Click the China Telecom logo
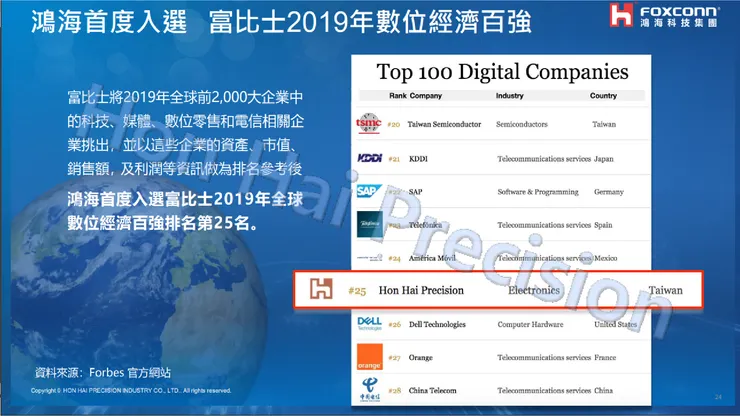 tap(370, 390)
